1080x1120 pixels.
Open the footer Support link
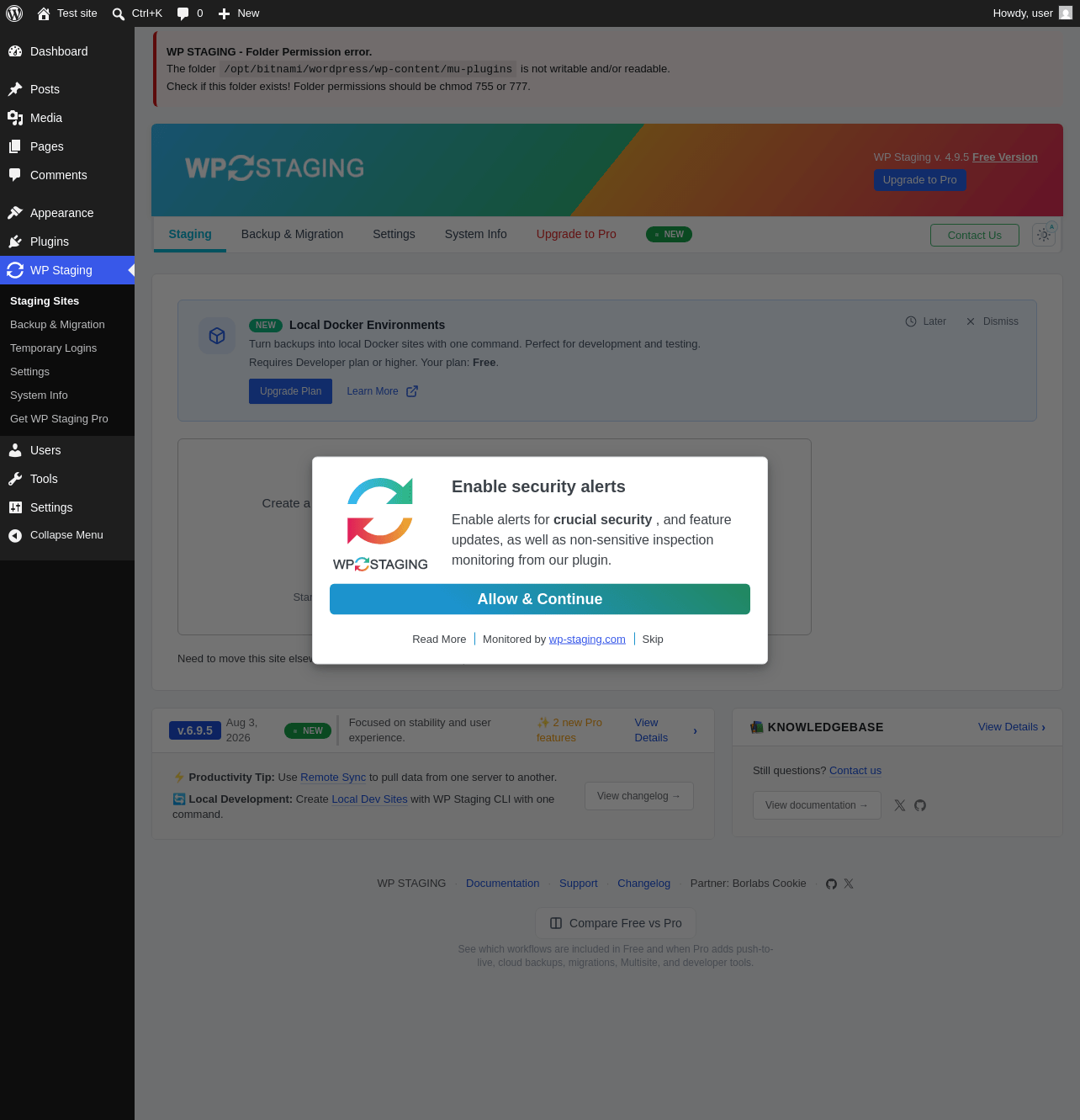click(579, 884)
